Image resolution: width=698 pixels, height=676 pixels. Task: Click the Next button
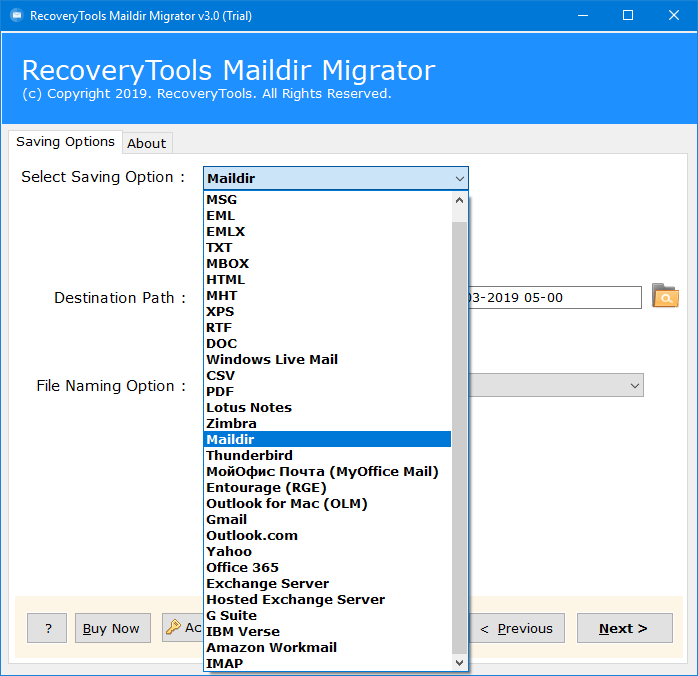pyautogui.click(x=625, y=628)
